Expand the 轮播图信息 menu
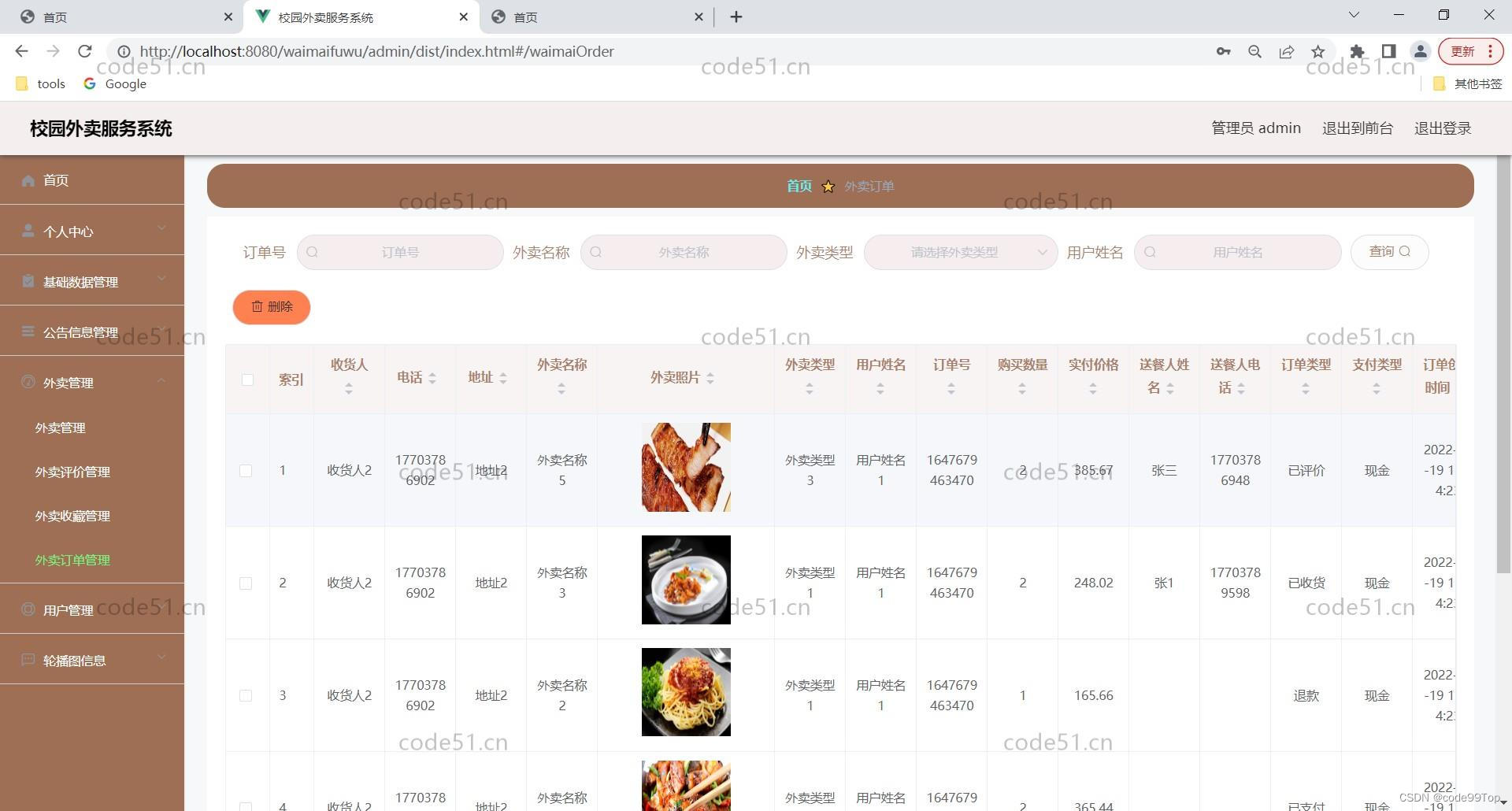Viewport: 1512px width, 811px height. [x=161, y=657]
